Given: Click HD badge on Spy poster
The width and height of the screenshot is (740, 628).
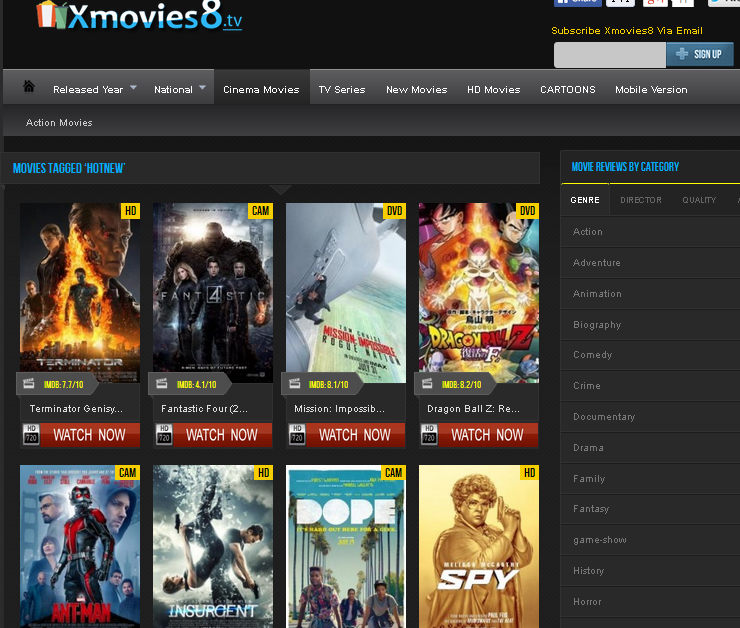Looking at the screenshot, I should pos(530,473).
